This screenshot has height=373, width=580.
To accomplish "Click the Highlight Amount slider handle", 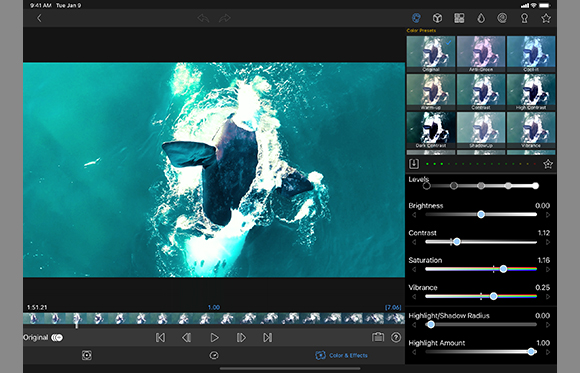I will pos(531,352).
